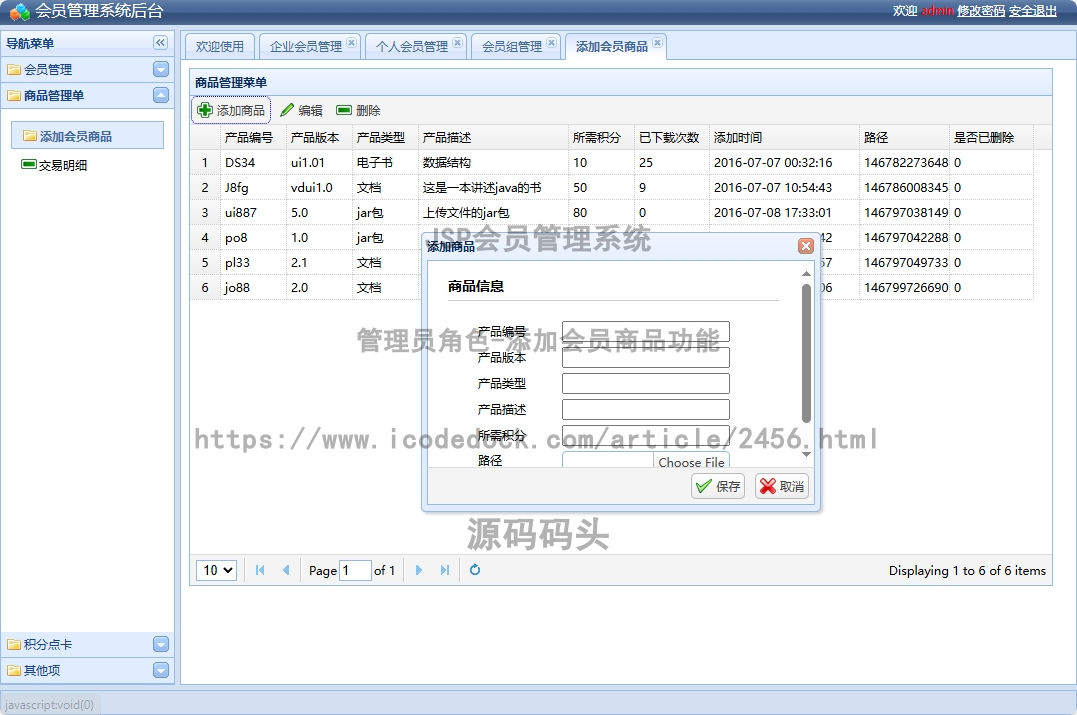Focus the 产品描述 input field
Image resolution: width=1077 pixels, height=715 pixels.
pos(646,409)
